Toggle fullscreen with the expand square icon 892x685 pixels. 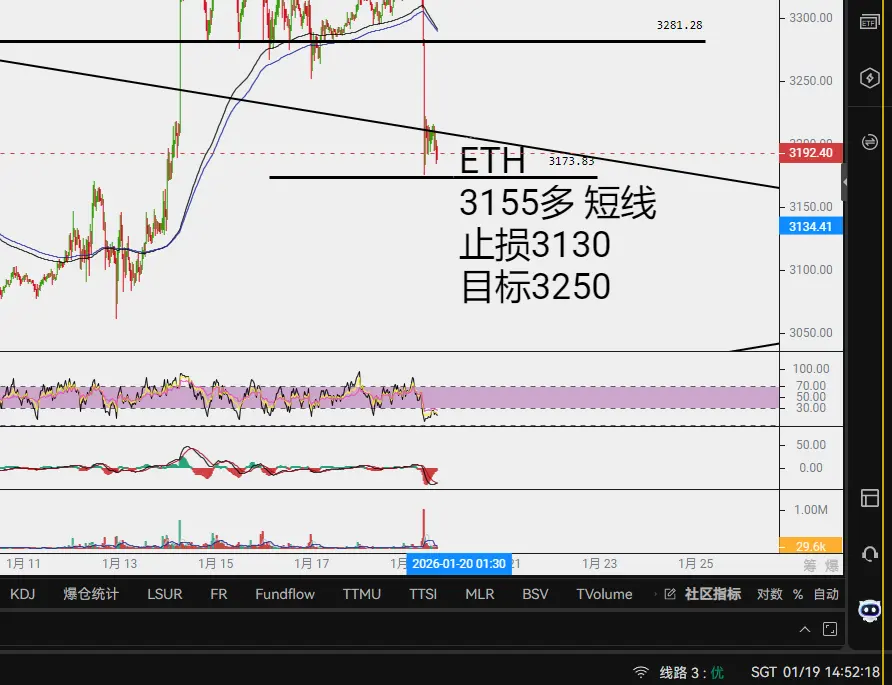(x=830, y=629)
